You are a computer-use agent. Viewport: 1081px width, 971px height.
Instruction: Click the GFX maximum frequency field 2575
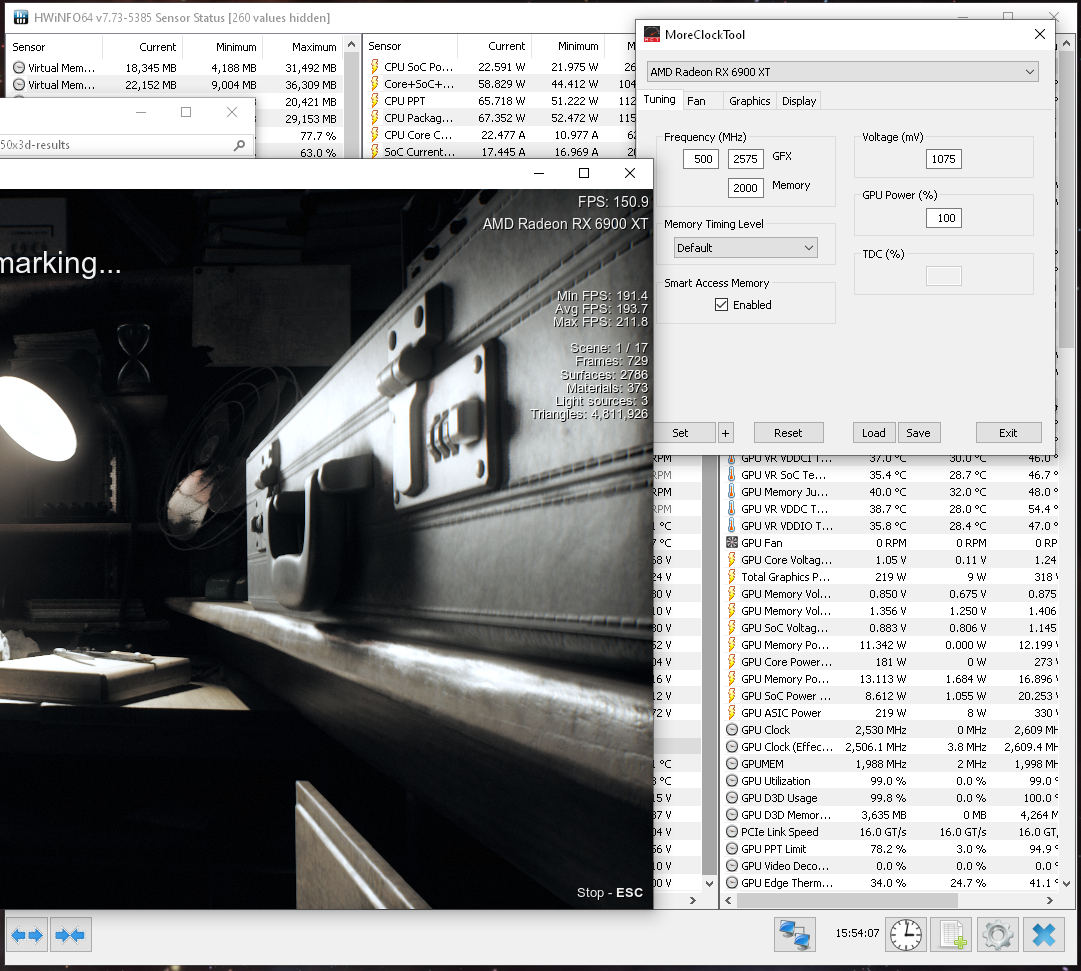click(x=745, y=159)
